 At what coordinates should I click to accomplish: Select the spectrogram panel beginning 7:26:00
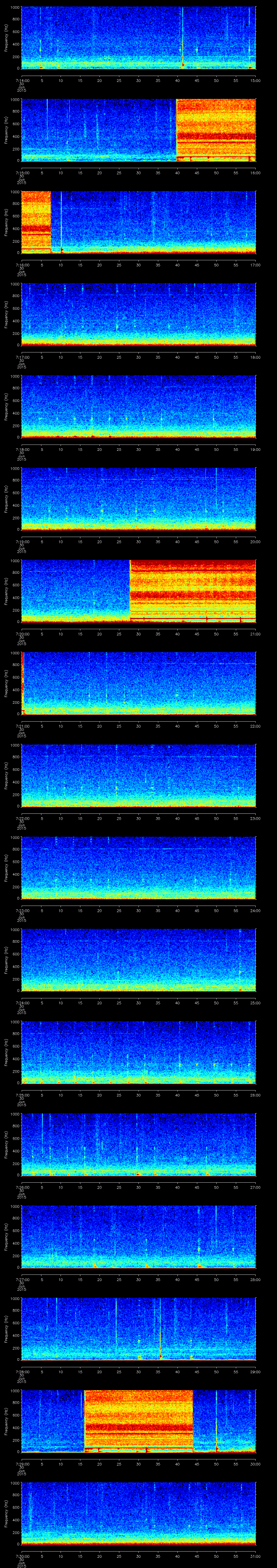coord(138,1144)
